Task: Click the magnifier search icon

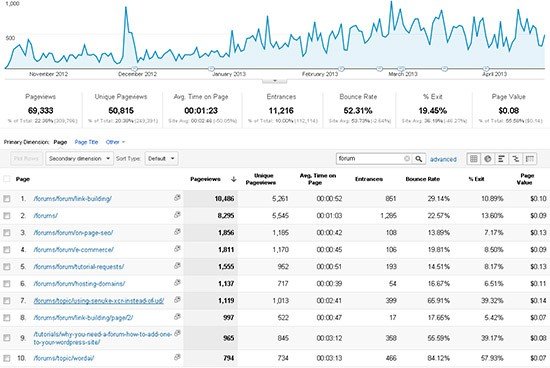Action: [419, 159]
